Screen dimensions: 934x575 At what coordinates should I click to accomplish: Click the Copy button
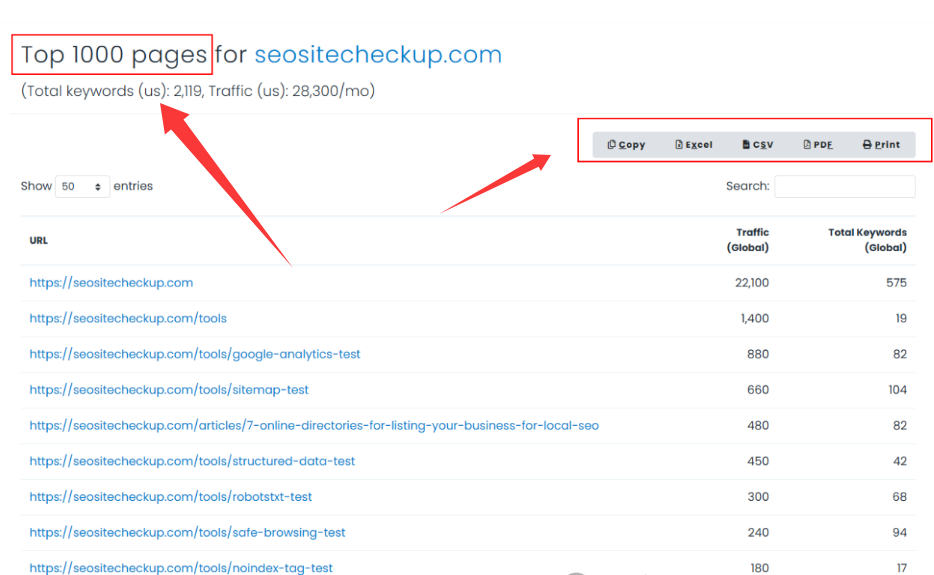tap(627, 145)
